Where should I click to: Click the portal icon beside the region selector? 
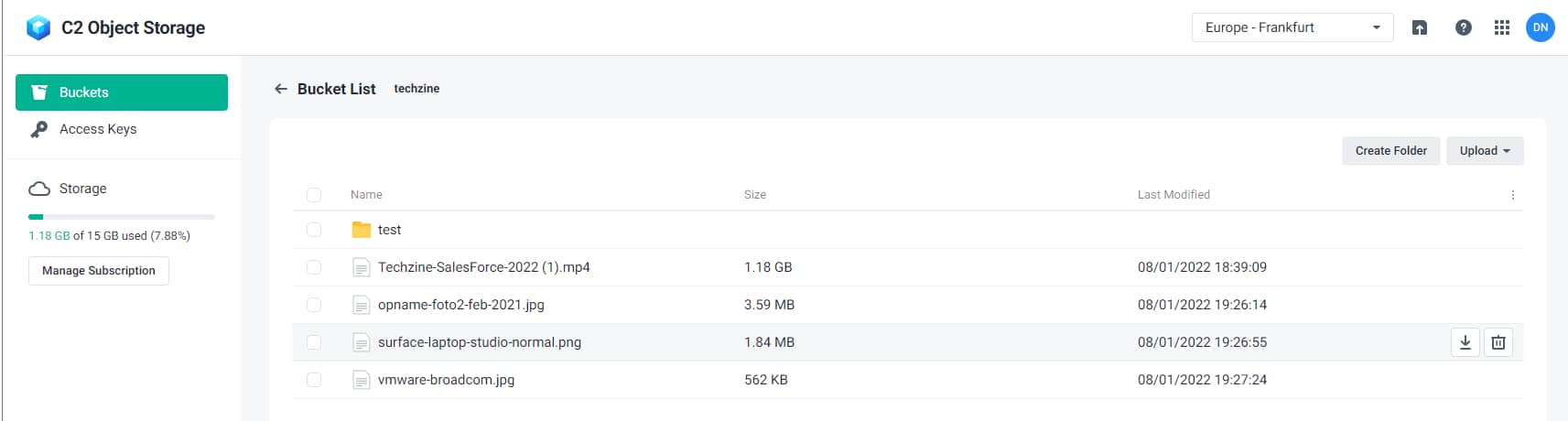click(1420, 27)
